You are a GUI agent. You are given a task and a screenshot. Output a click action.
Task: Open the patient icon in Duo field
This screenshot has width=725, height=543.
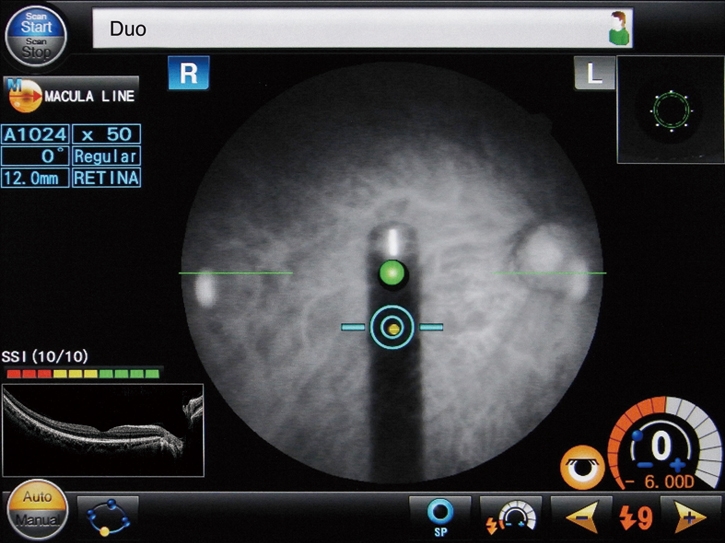[x=620, y=29]
